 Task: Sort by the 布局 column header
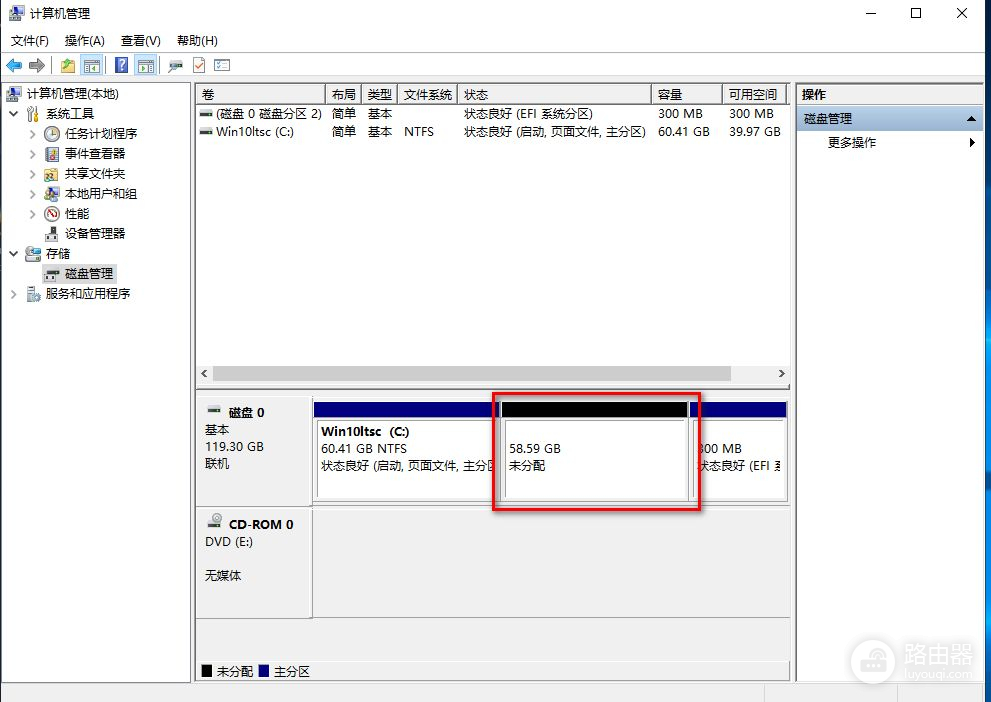343,95
